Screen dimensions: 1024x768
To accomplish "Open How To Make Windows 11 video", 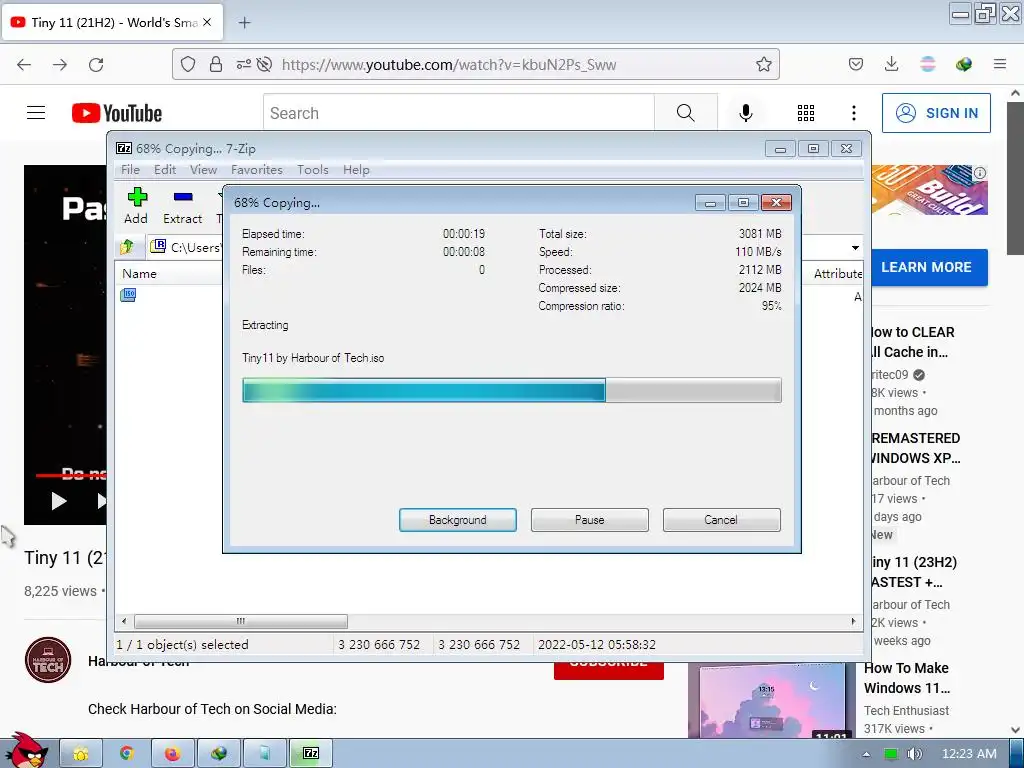I will (x=906, y=678).
